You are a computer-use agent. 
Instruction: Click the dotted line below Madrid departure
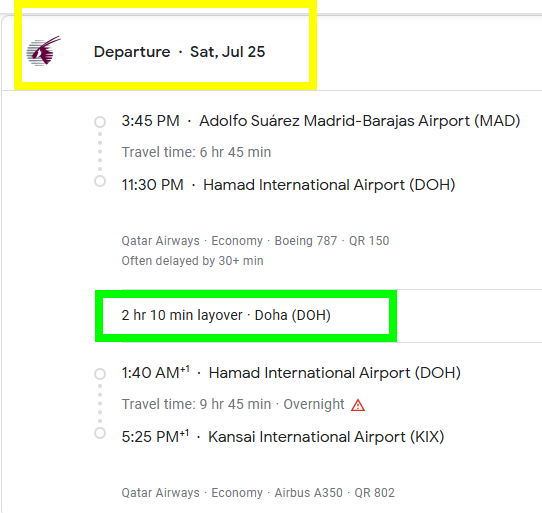click(100, 151)
